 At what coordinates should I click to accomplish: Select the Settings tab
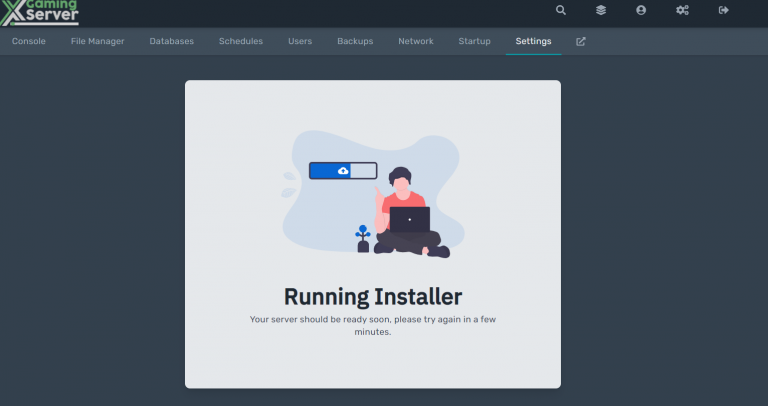(x=533, y=42)
